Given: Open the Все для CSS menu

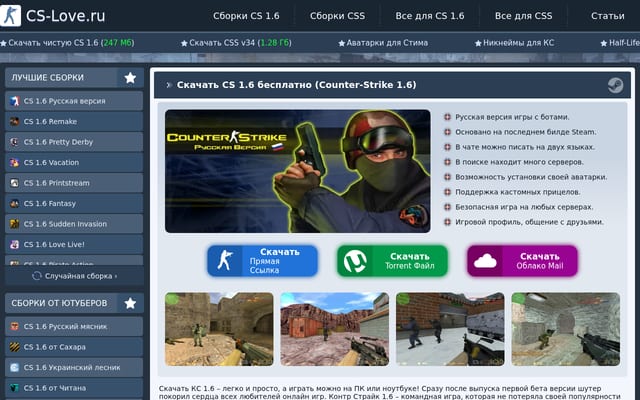Looking at the screenshot, I should (x=523, y=16).
